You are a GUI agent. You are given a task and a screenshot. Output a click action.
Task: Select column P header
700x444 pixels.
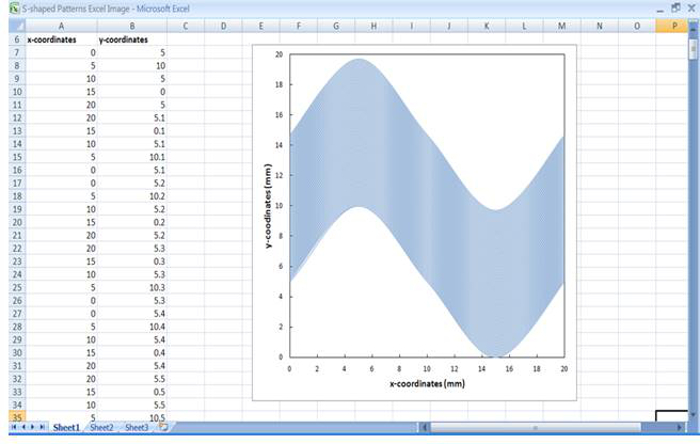pyautogui.click(x=674, y=26)
